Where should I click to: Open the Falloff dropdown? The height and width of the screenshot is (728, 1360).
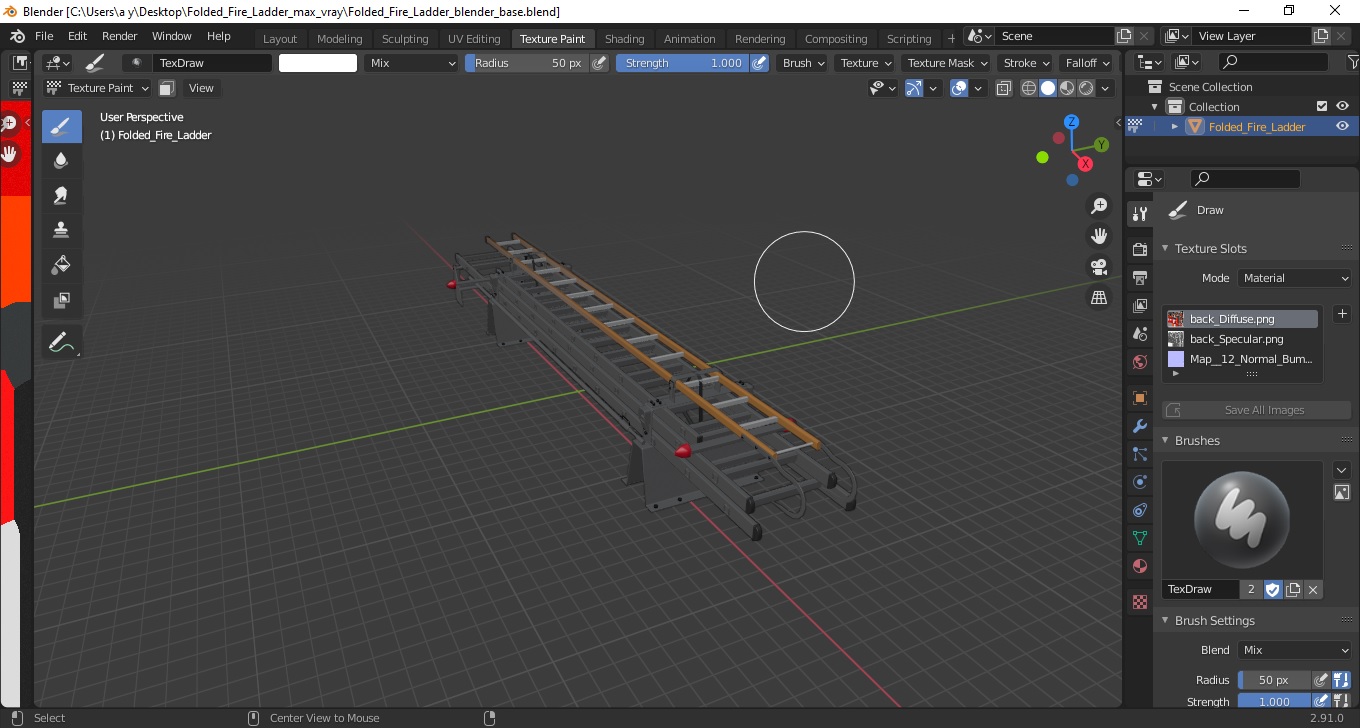[1088, 63]
